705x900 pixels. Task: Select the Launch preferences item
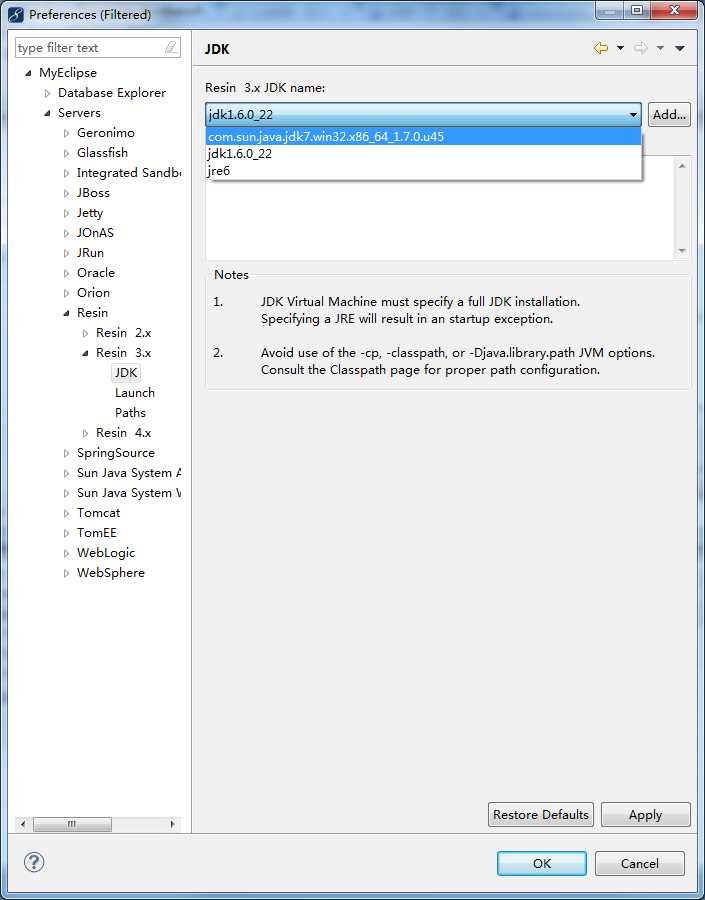pyautogui.click(x=135, y=393)
